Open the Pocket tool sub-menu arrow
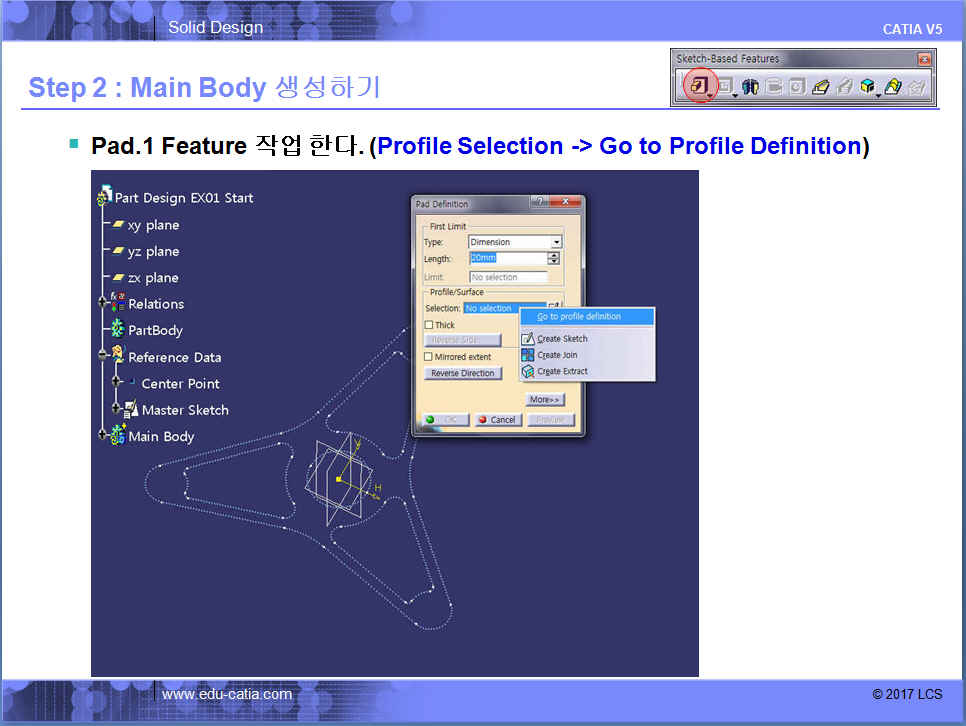 [x=735, y=96]
